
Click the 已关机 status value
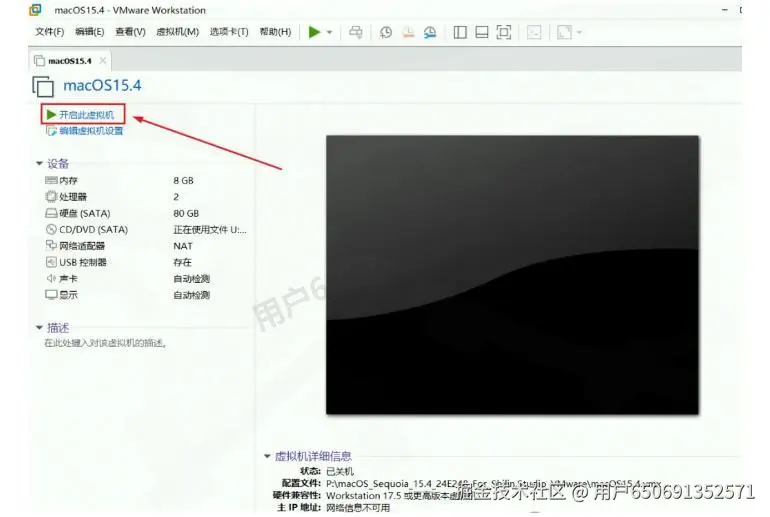339,471
